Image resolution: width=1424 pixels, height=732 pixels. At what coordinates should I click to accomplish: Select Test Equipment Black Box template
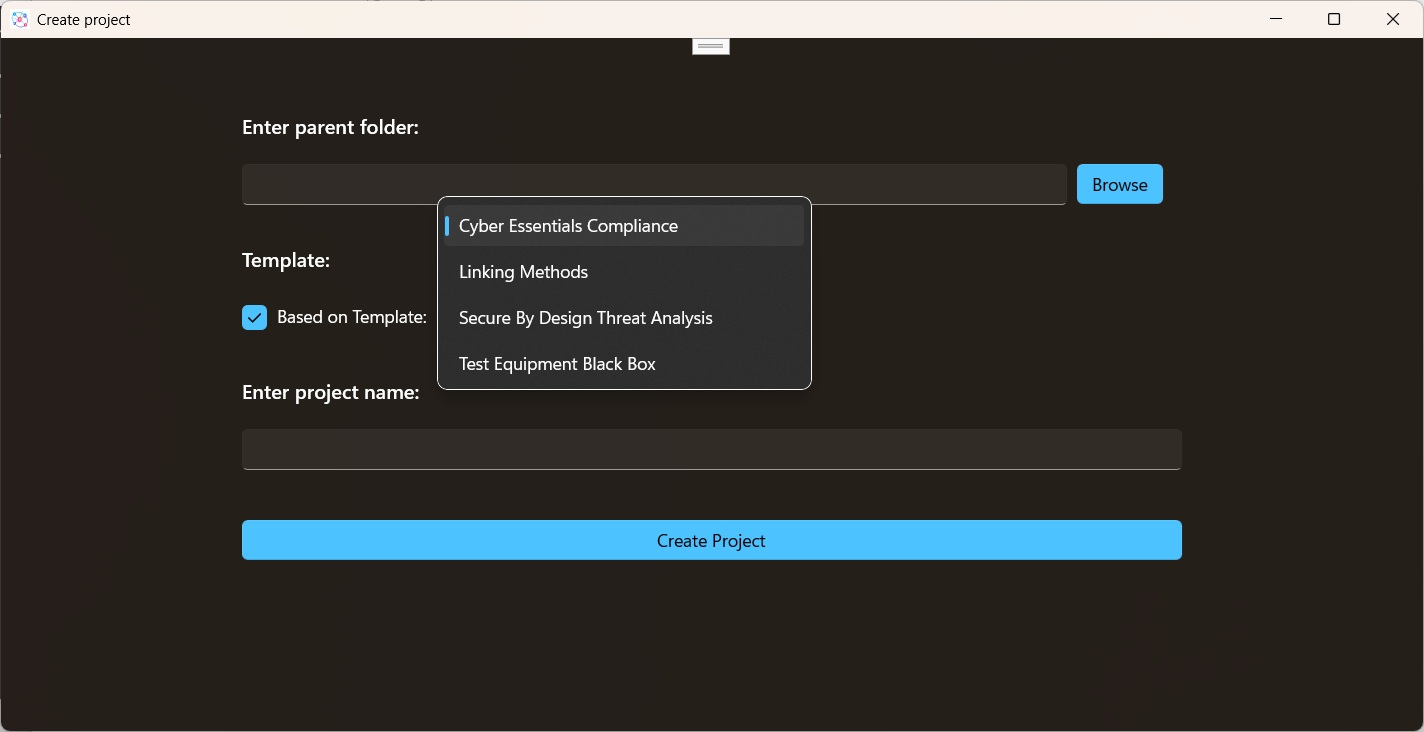point(624,364)
